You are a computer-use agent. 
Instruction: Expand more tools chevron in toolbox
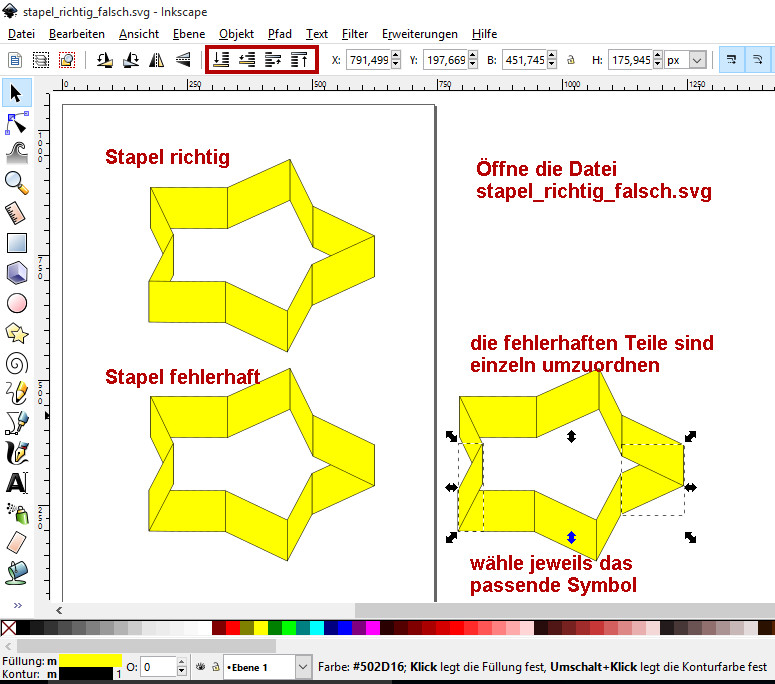tap(18, 605)
